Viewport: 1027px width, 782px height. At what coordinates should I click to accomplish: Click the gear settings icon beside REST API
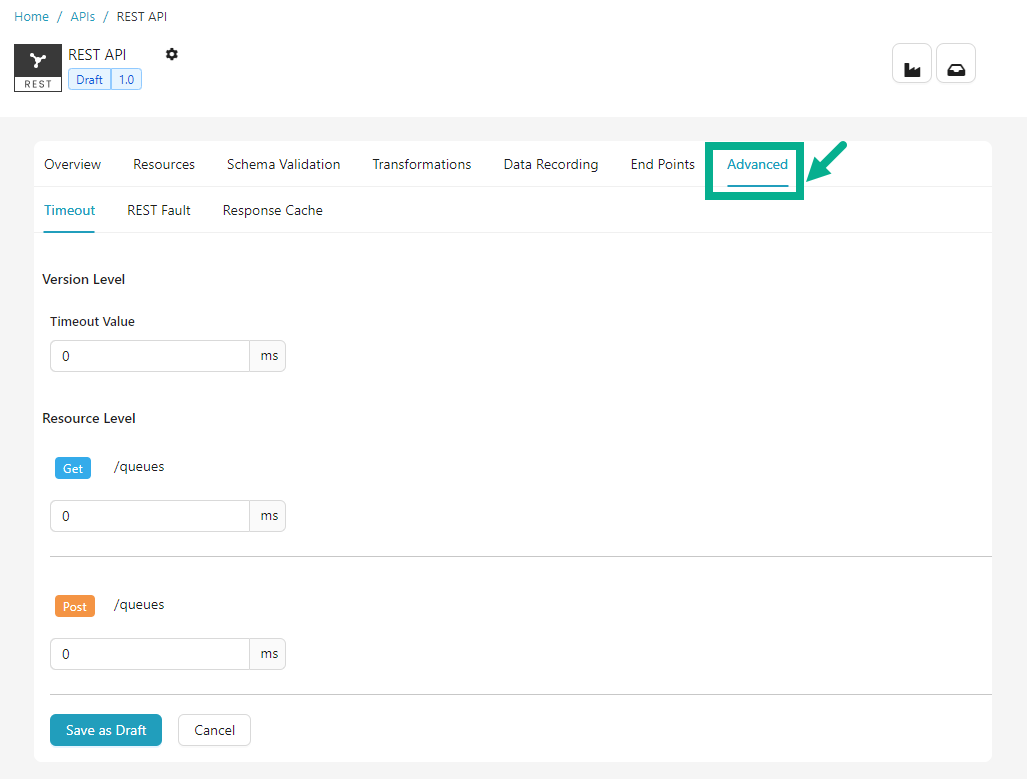[171, 54]
